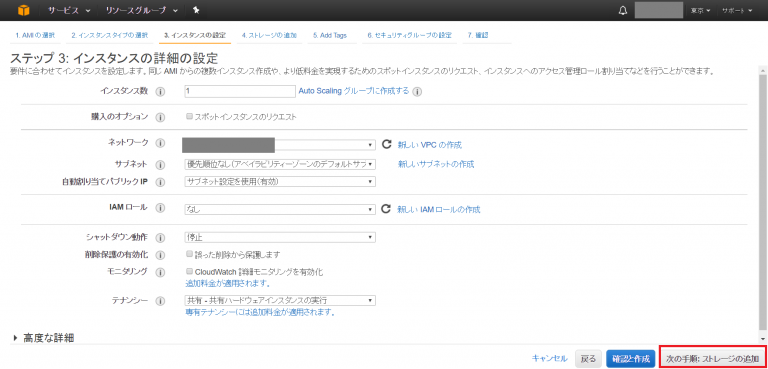Focus the インスタンス数 input field
768x369 pixels.
click(x=240, y=91)
